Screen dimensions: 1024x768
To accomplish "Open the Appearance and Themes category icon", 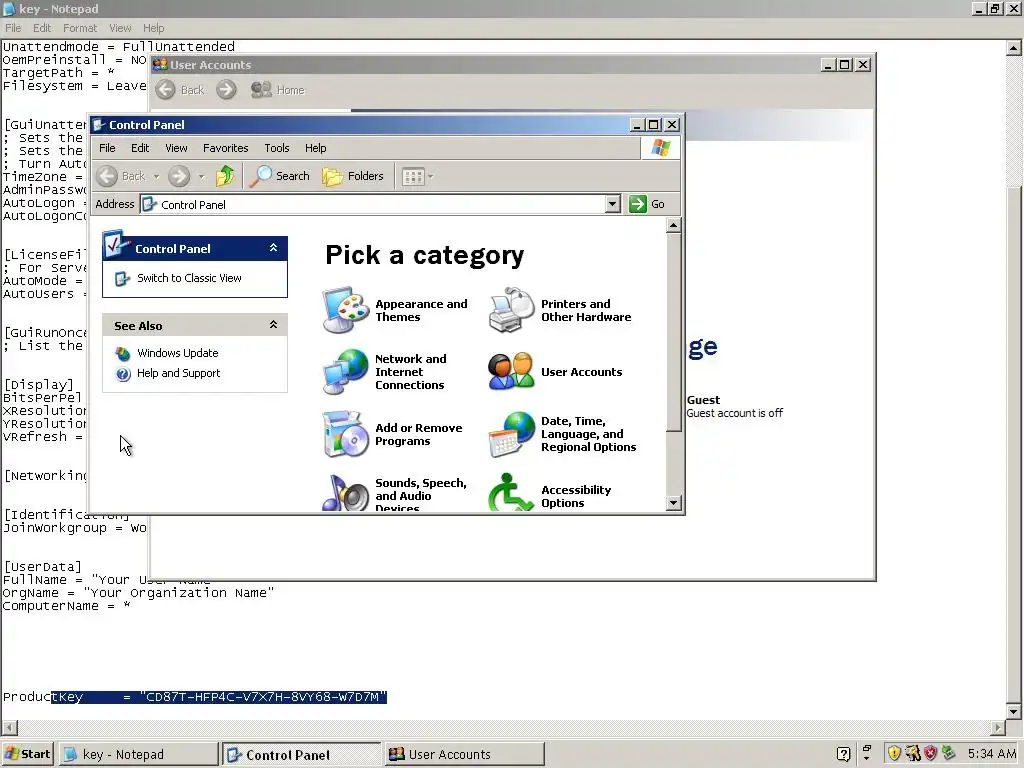I will (x=346, y=310).
